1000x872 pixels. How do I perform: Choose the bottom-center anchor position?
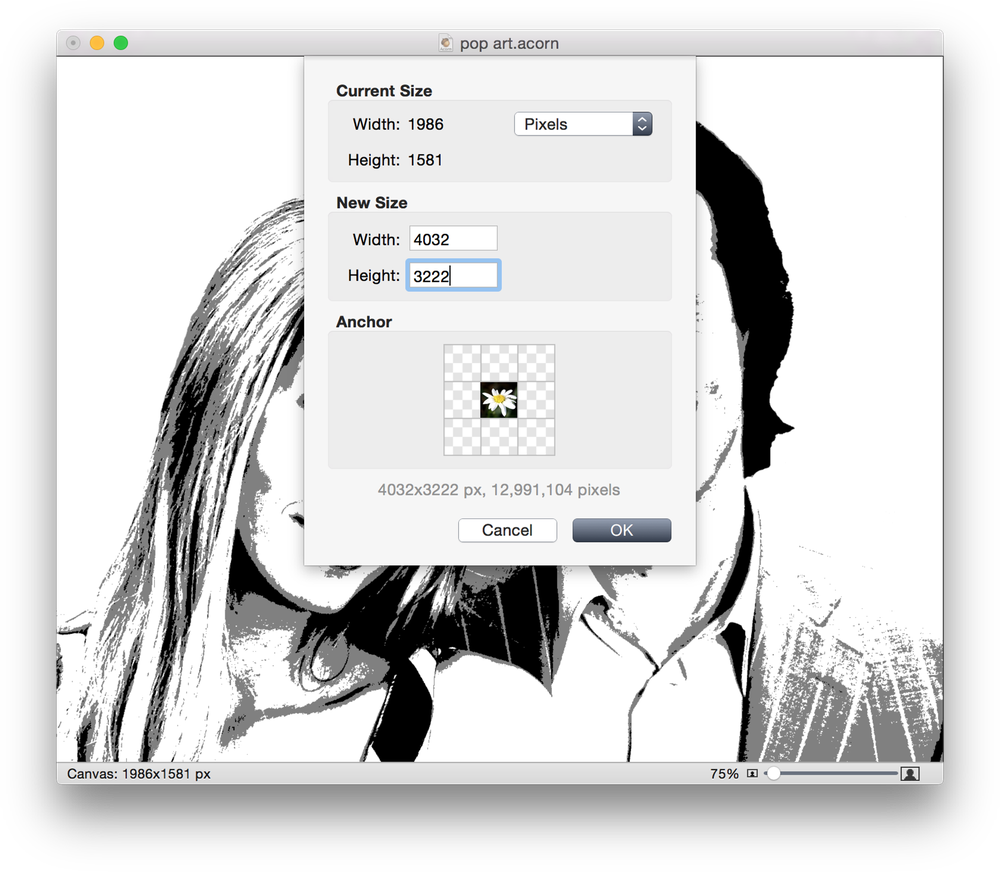[x=498, y=435]
